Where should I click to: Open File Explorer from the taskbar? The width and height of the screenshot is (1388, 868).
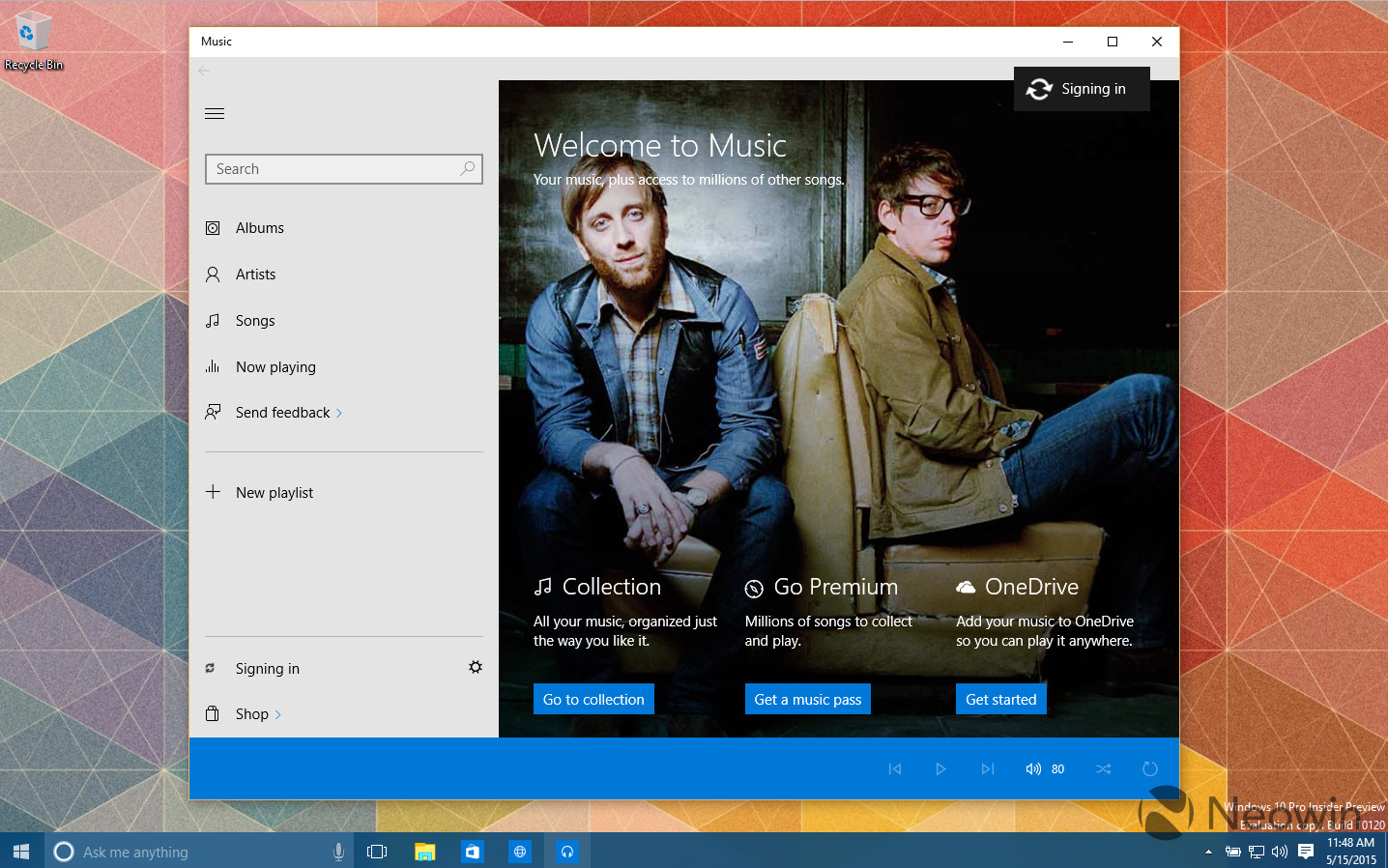(425, 852)
